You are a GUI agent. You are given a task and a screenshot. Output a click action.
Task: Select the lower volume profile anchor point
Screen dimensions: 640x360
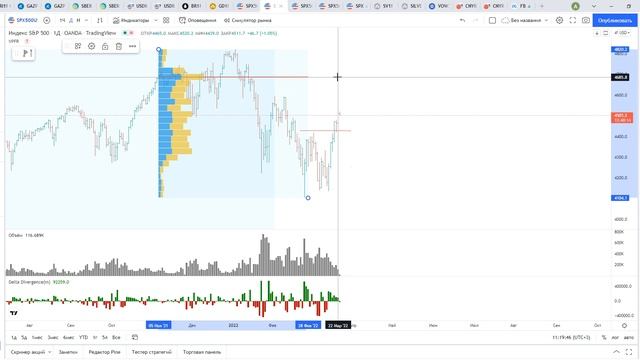[308, 198]
